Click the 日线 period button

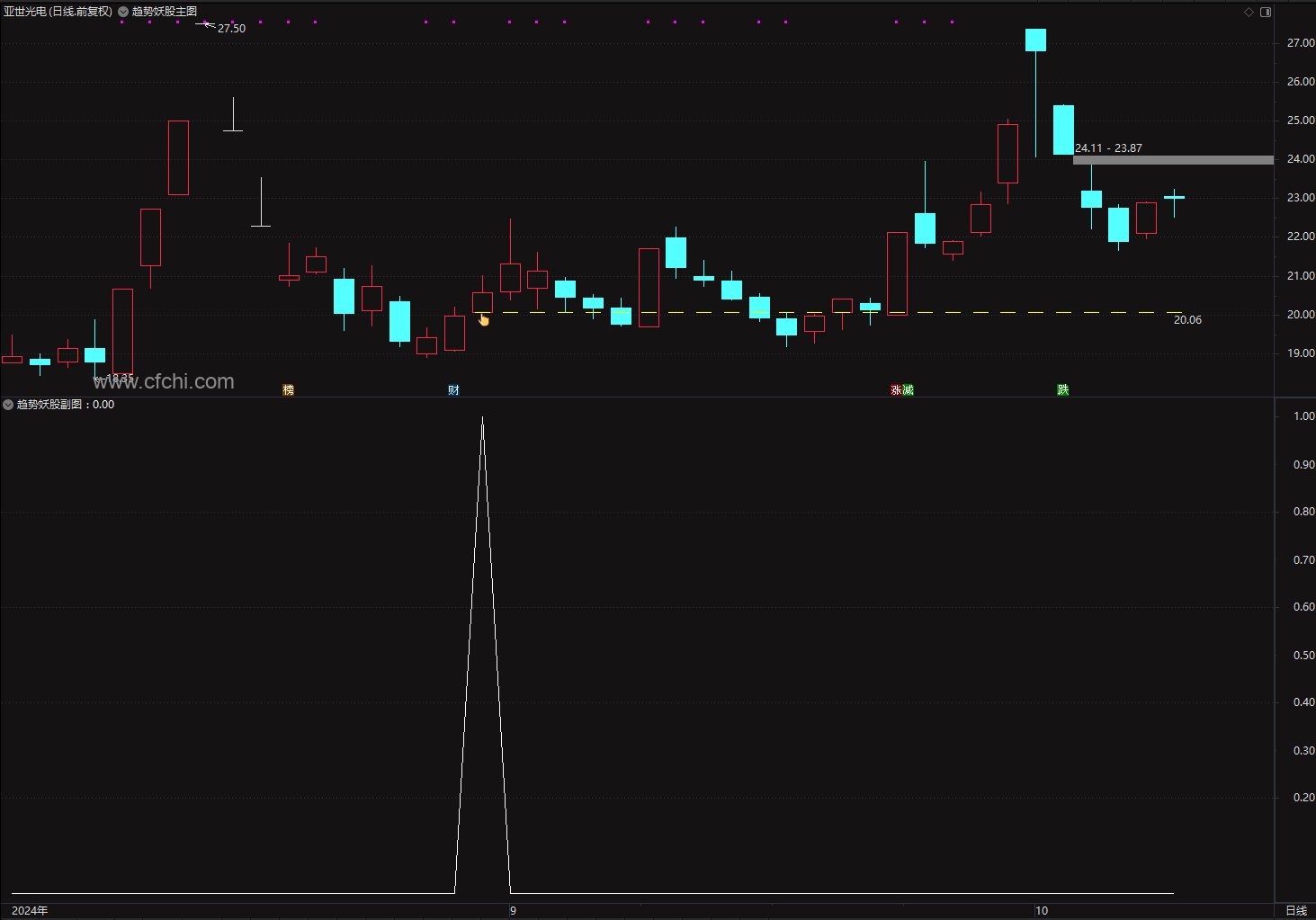point(1296,911)
